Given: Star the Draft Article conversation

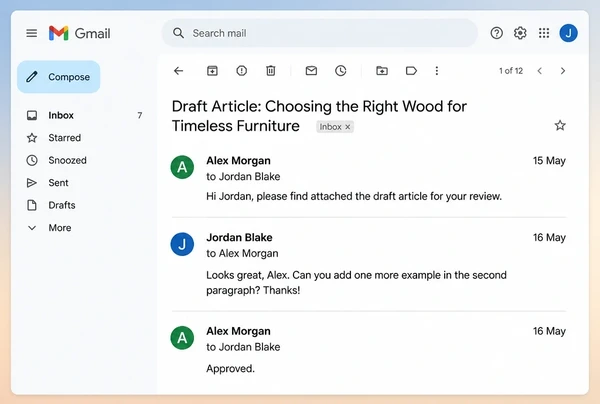Looking at the screenshot, I should [x=560, y=125].
